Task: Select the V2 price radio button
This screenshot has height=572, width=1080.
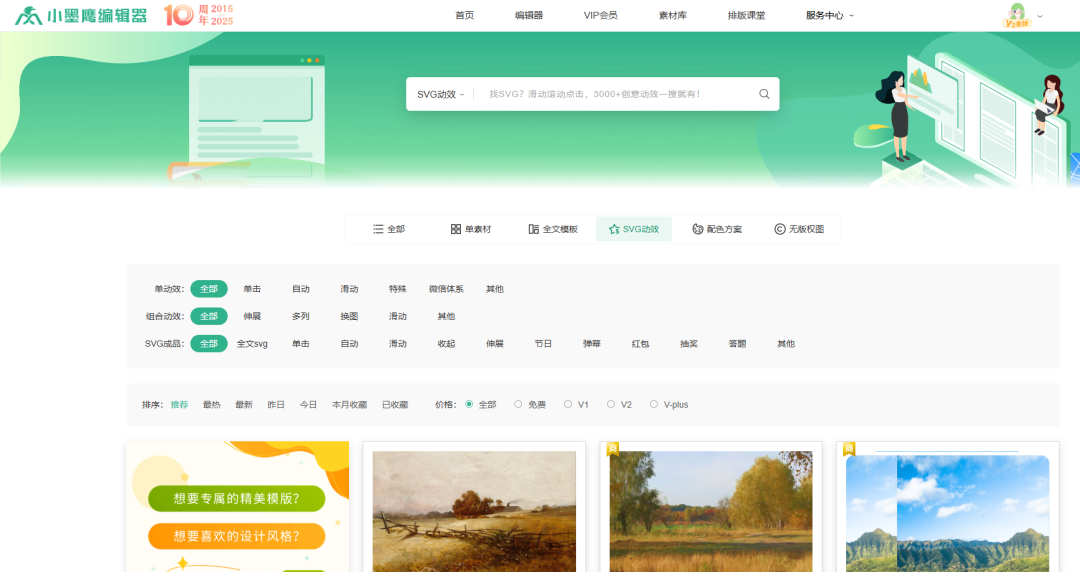Action: 611,404
